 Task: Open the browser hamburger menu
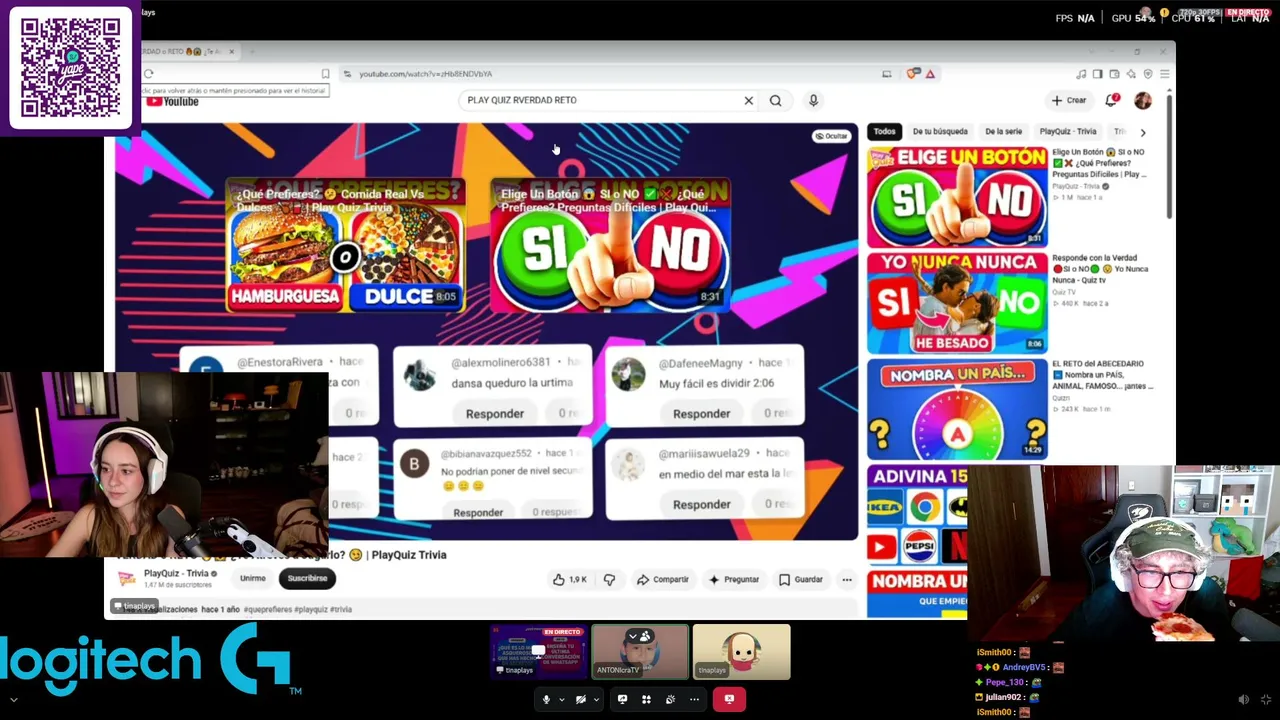[x=1164, y=74]
